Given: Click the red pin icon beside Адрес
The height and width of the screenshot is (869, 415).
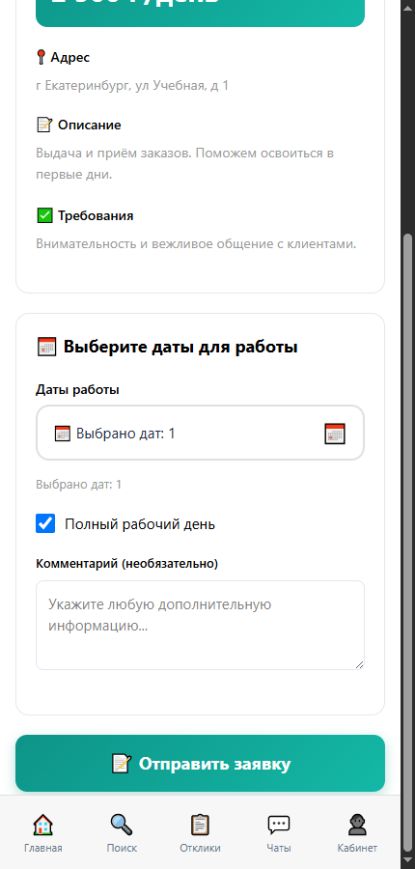Looking at the screenshot, I should [x=40, y=57].
